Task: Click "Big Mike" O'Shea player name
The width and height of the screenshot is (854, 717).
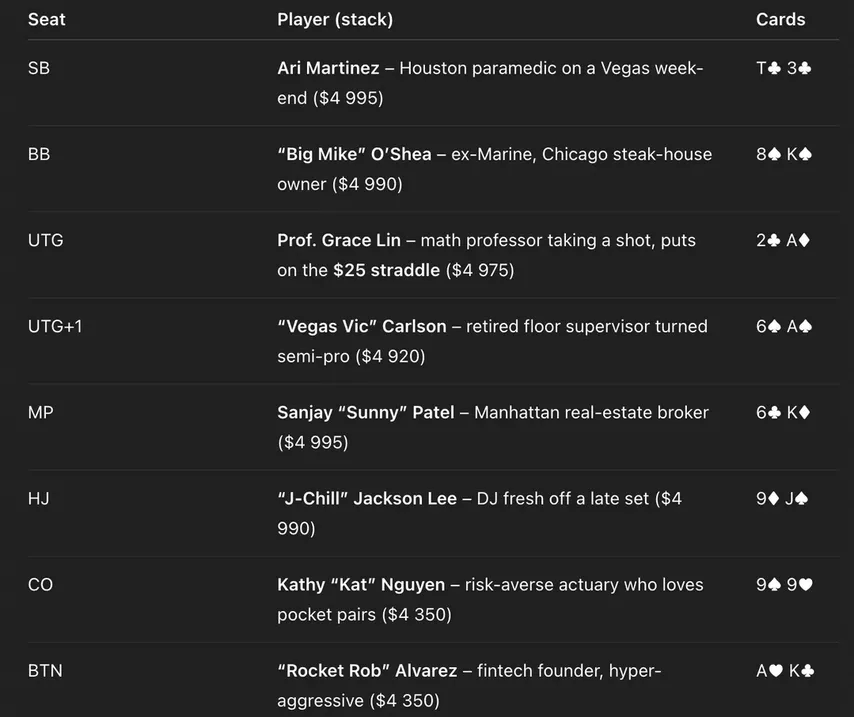Action: pyautogui.click(x=354, y=154)
